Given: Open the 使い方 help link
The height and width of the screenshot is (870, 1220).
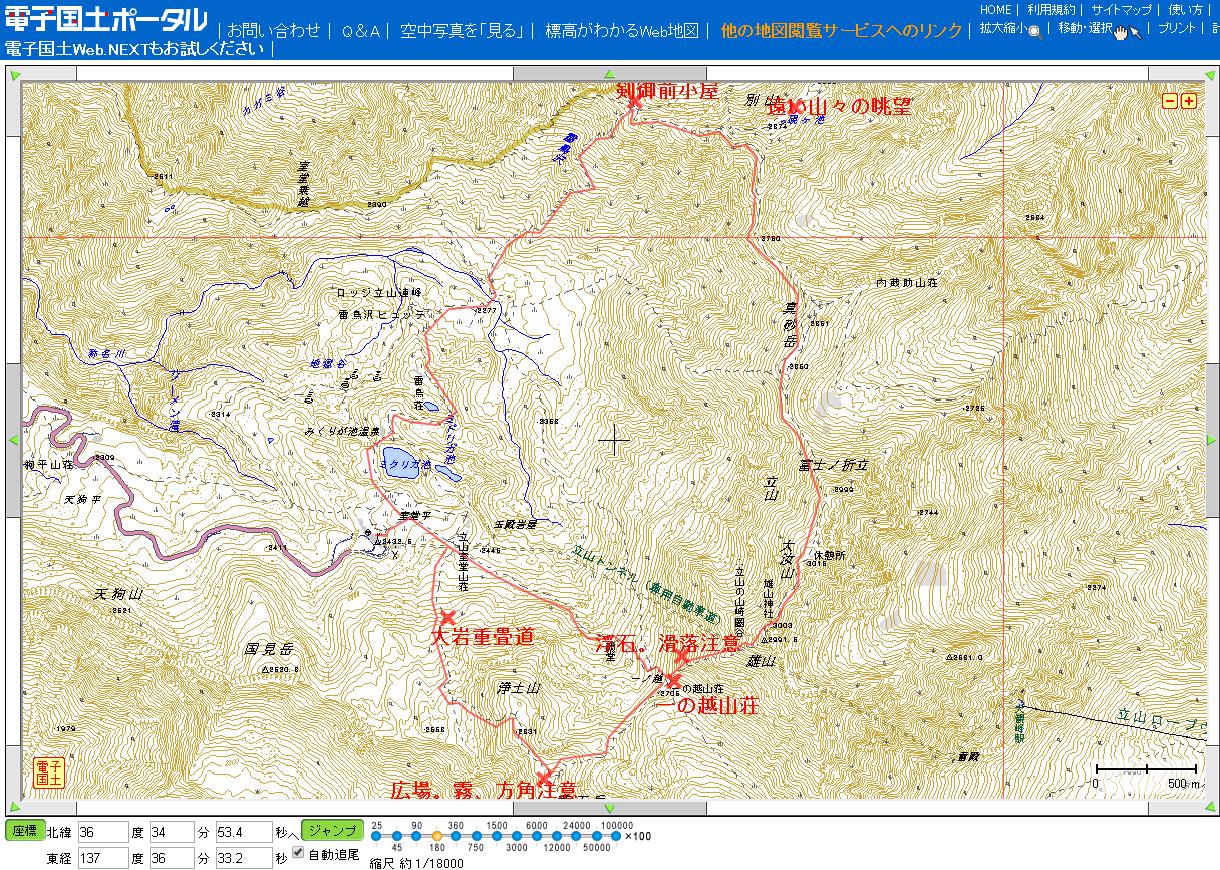Looking at the screenshot, I should pyautogui.click(x=1185, y=10).
